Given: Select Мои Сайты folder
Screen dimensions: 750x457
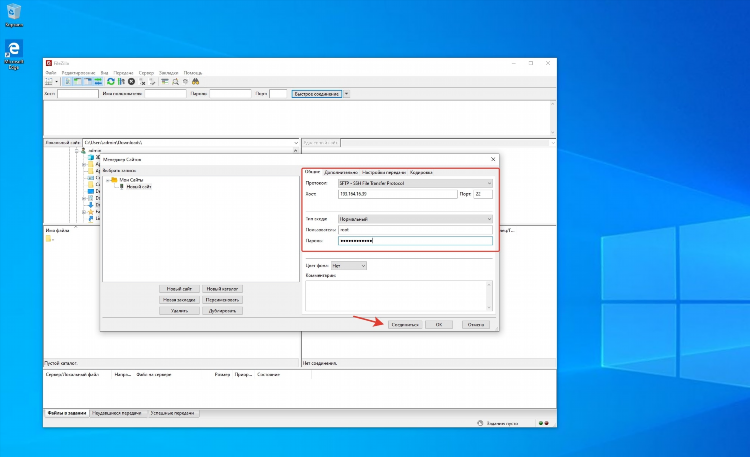Looking at the screenshot, I should point(131,180).
